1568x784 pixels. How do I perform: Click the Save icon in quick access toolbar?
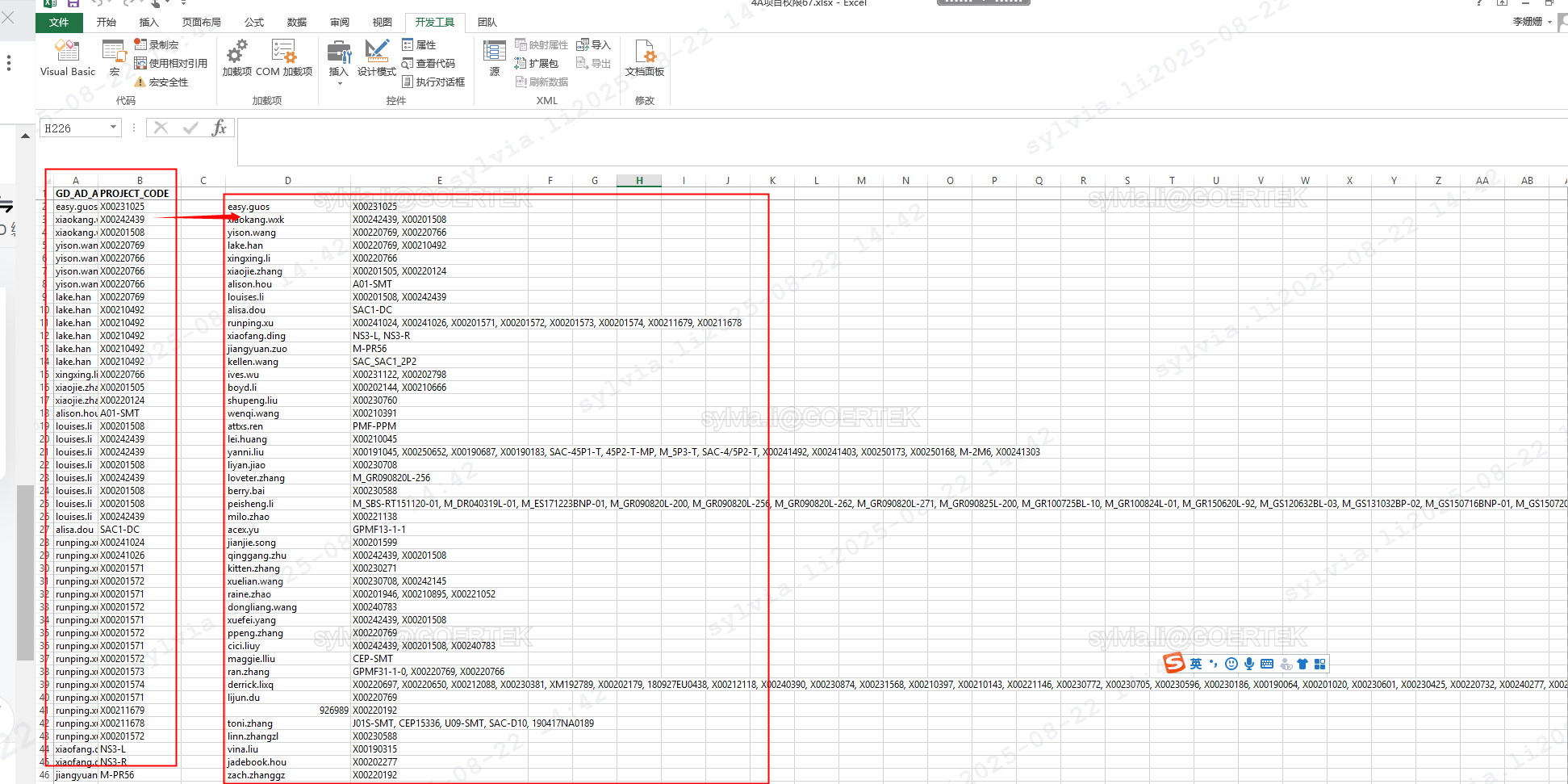click(73, 3)
